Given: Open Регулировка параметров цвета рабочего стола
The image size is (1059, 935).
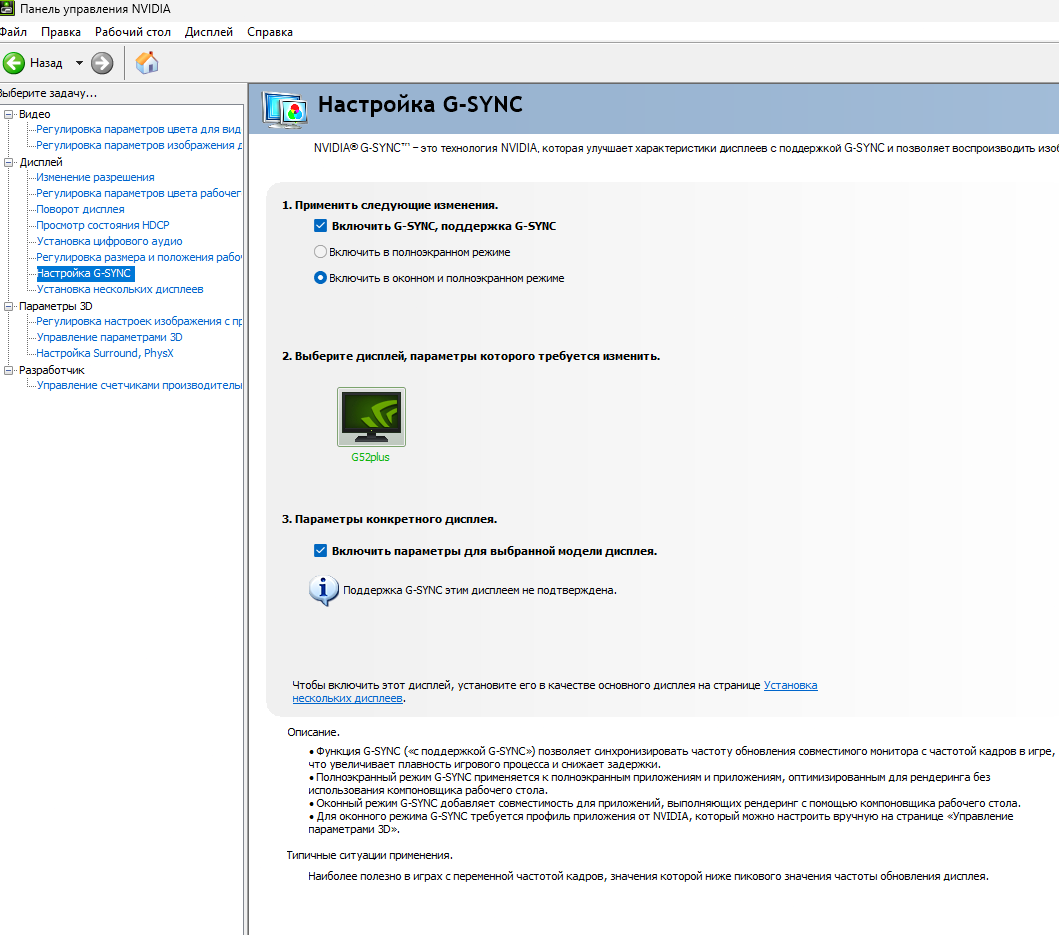Looking at the screenshot, I should point(138,193).
